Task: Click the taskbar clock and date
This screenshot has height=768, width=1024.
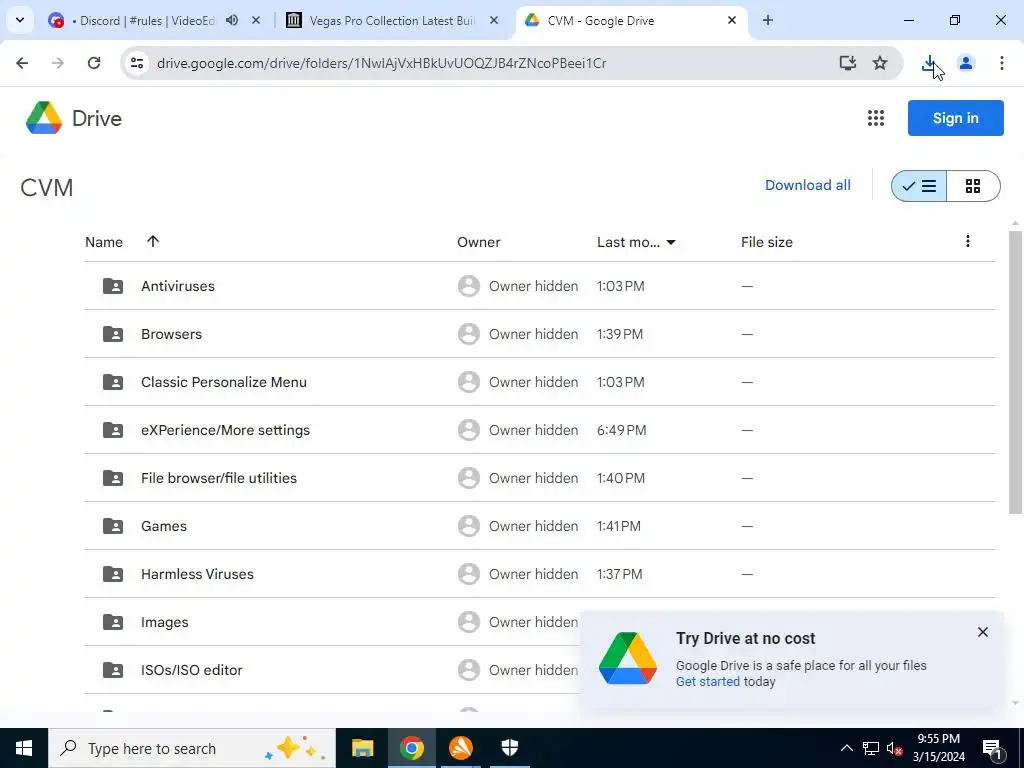Action: click(938, 748)
